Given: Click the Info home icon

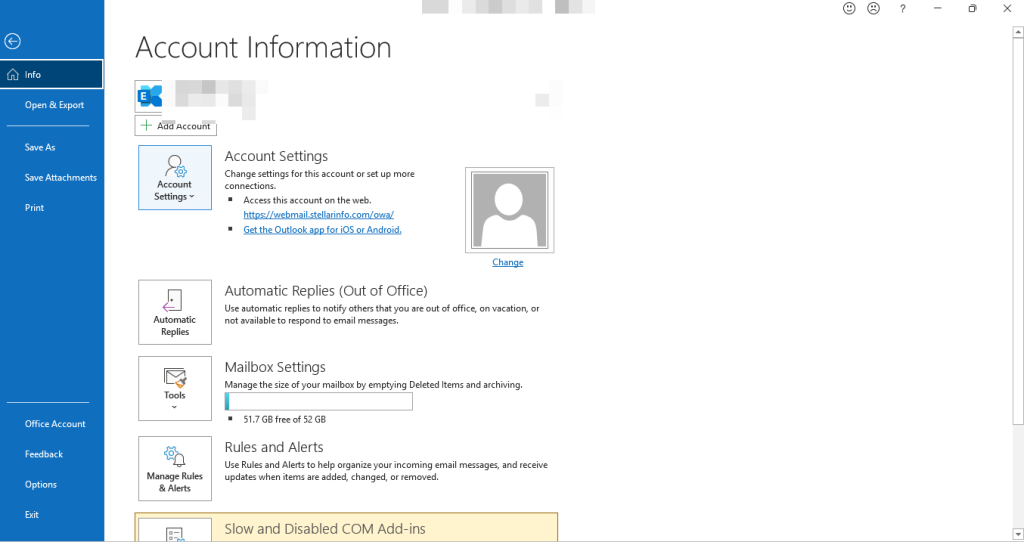Looking at the screenshot, I should pyautogui.click(x=12, y=74).
